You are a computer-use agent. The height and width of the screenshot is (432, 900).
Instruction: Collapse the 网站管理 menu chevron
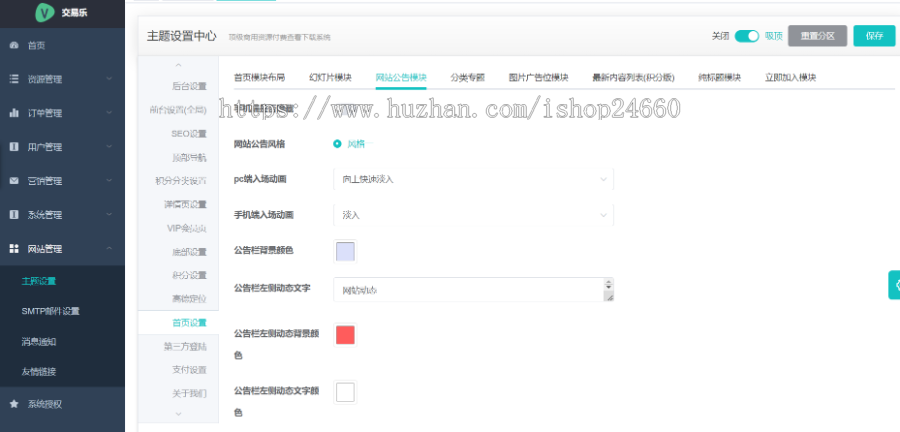tap(109, 248)
